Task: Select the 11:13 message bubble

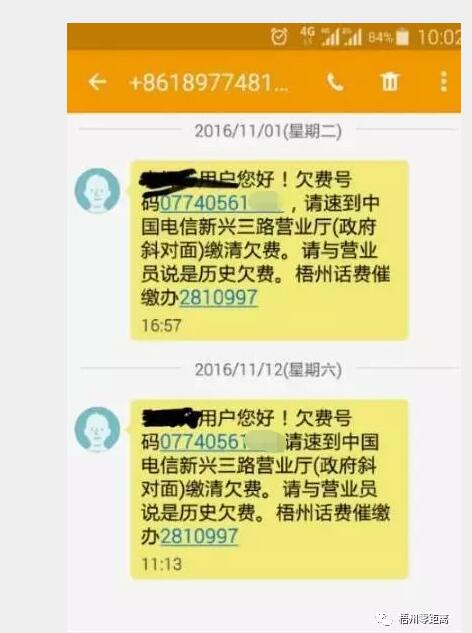Action: 269,489
